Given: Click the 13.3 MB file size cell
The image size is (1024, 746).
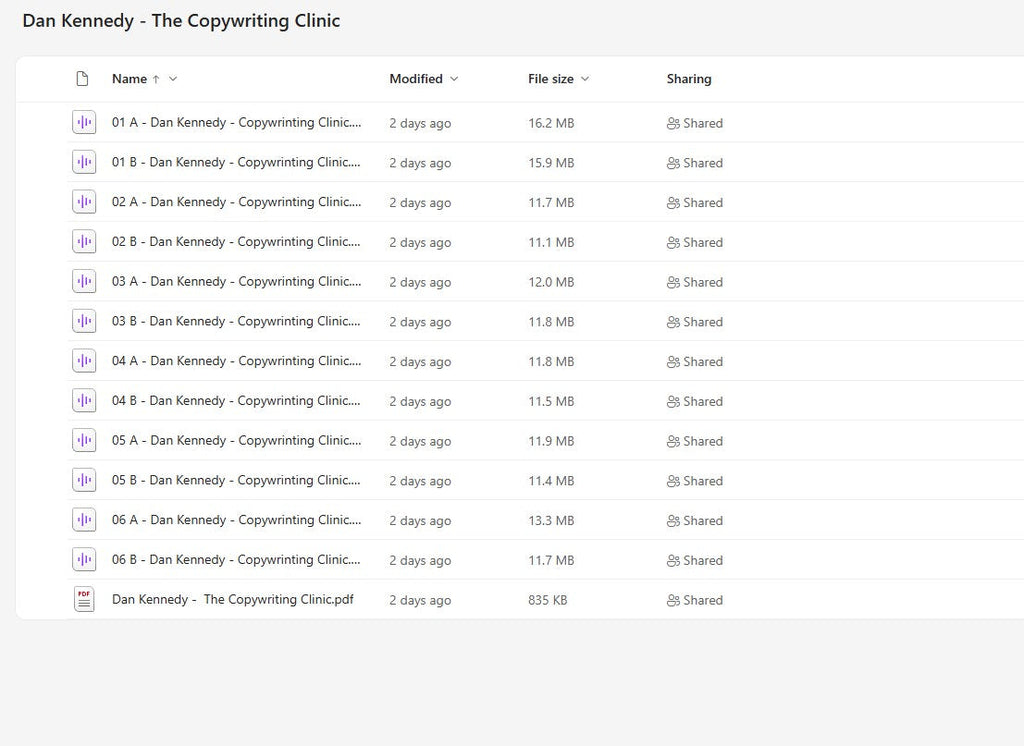Looking at the screenshot, I should pyautogui.click(x=551, y=521).
